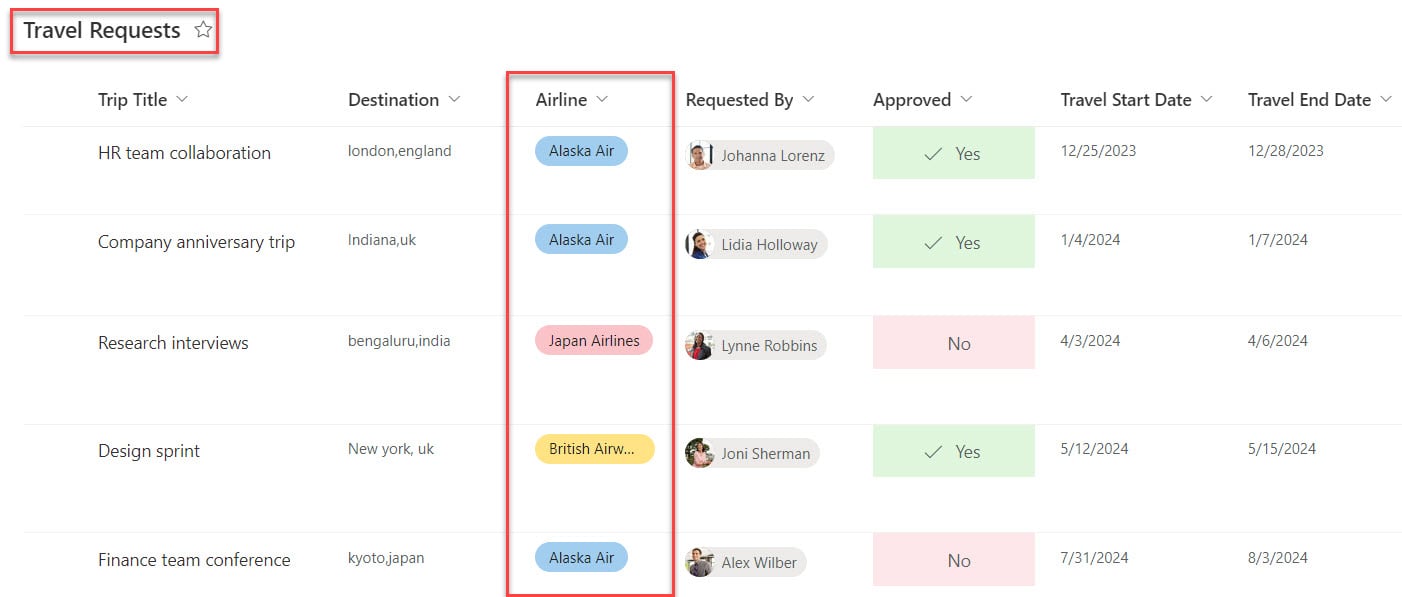This screenshot has width=1402, height=597.
Task: Open the Airline column header dropdown
Action: (x=602, y=99)
